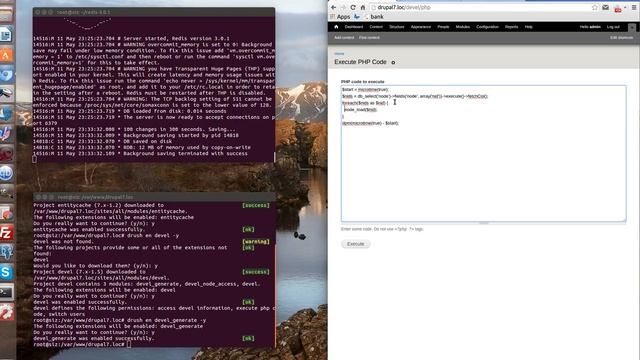Open the pgAdmin elephant icon in the dock
Image resolution: width=640 pixels, height=360 pixels.
tap(7, 252)
